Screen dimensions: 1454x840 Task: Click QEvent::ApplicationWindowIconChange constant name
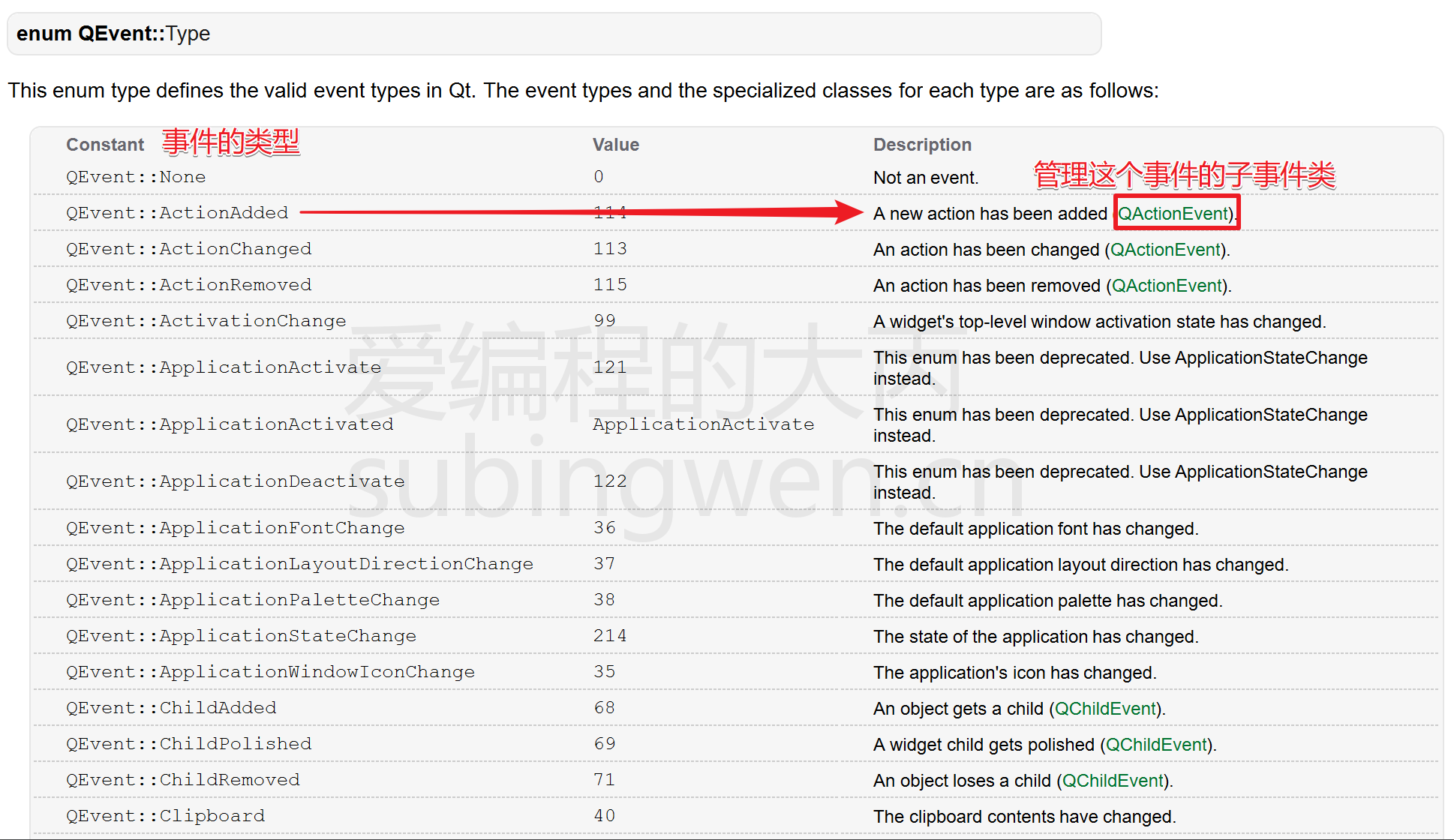[270, 672]
